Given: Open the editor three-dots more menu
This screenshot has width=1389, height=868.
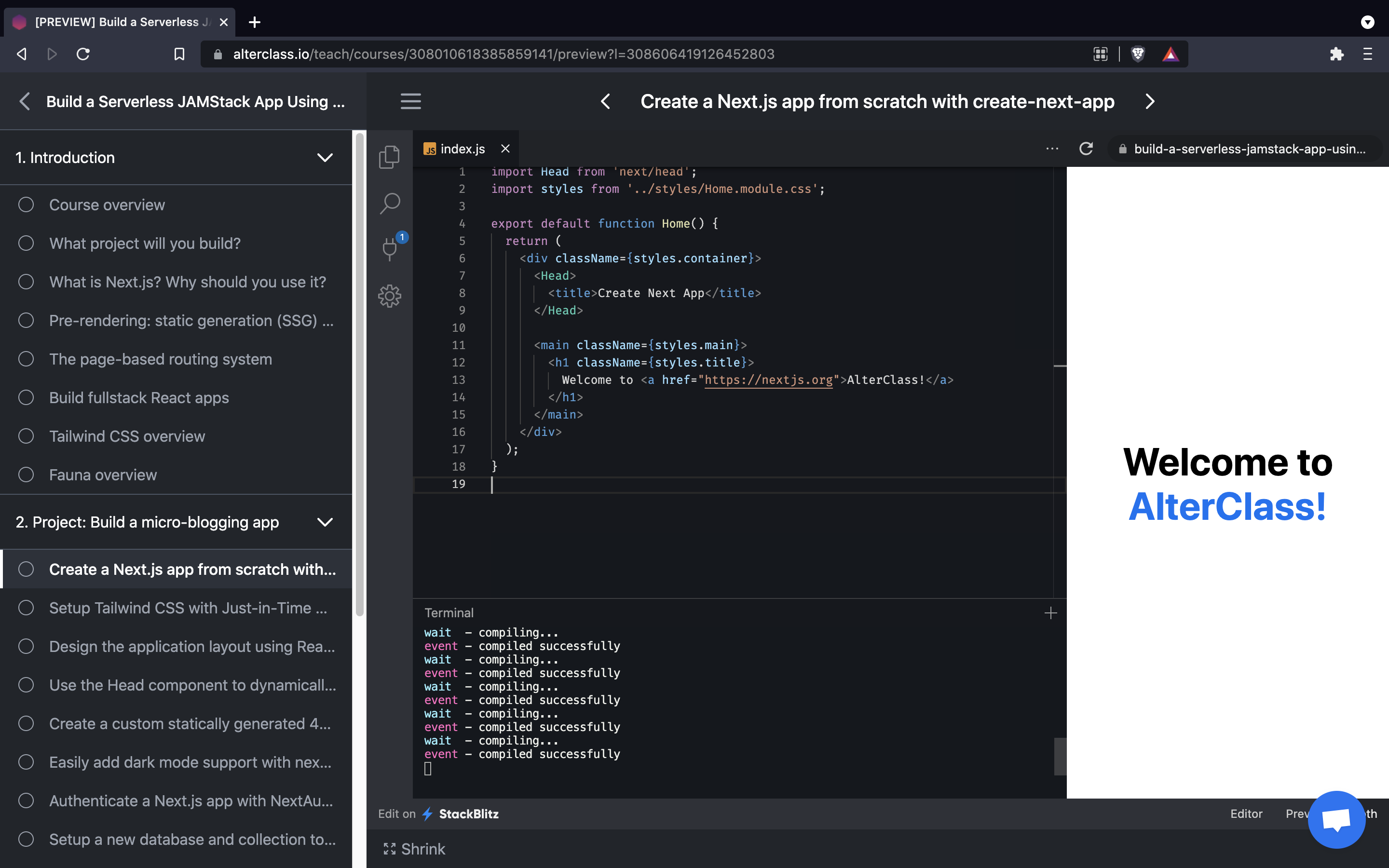Looking at the screenshot, I should (x=1051, y=149).
